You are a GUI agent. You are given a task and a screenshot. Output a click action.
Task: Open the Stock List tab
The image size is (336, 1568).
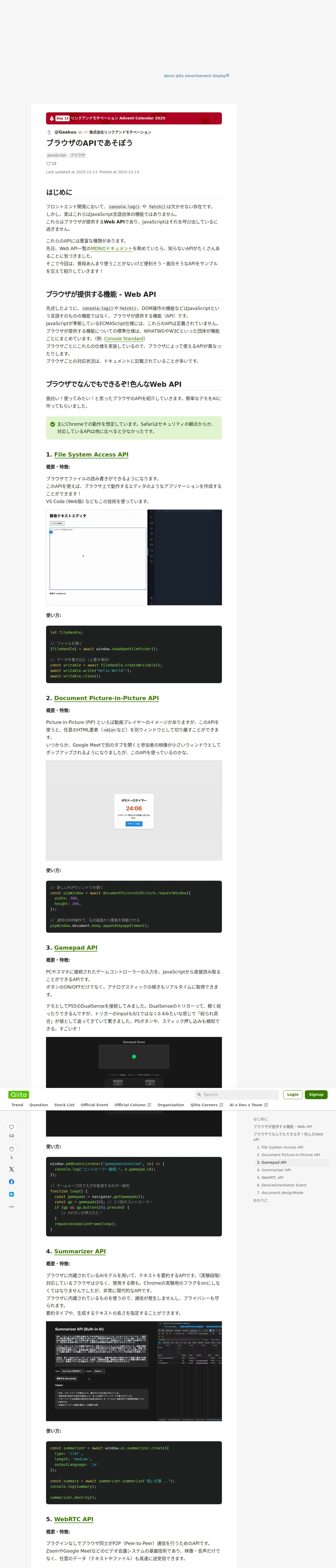pyautogui.click(x=64, y=1105)
